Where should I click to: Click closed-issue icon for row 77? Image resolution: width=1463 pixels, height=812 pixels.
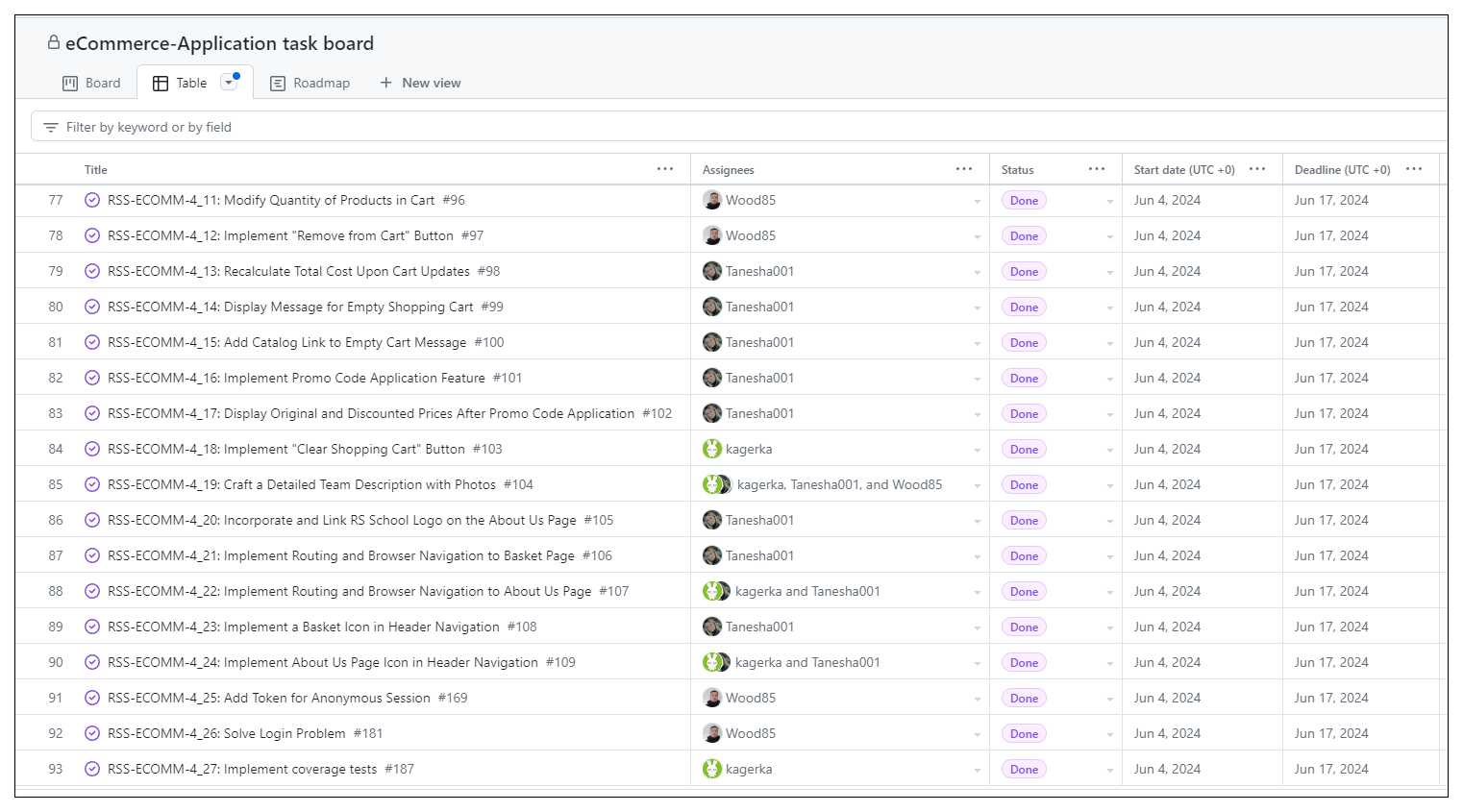(92, 200)
